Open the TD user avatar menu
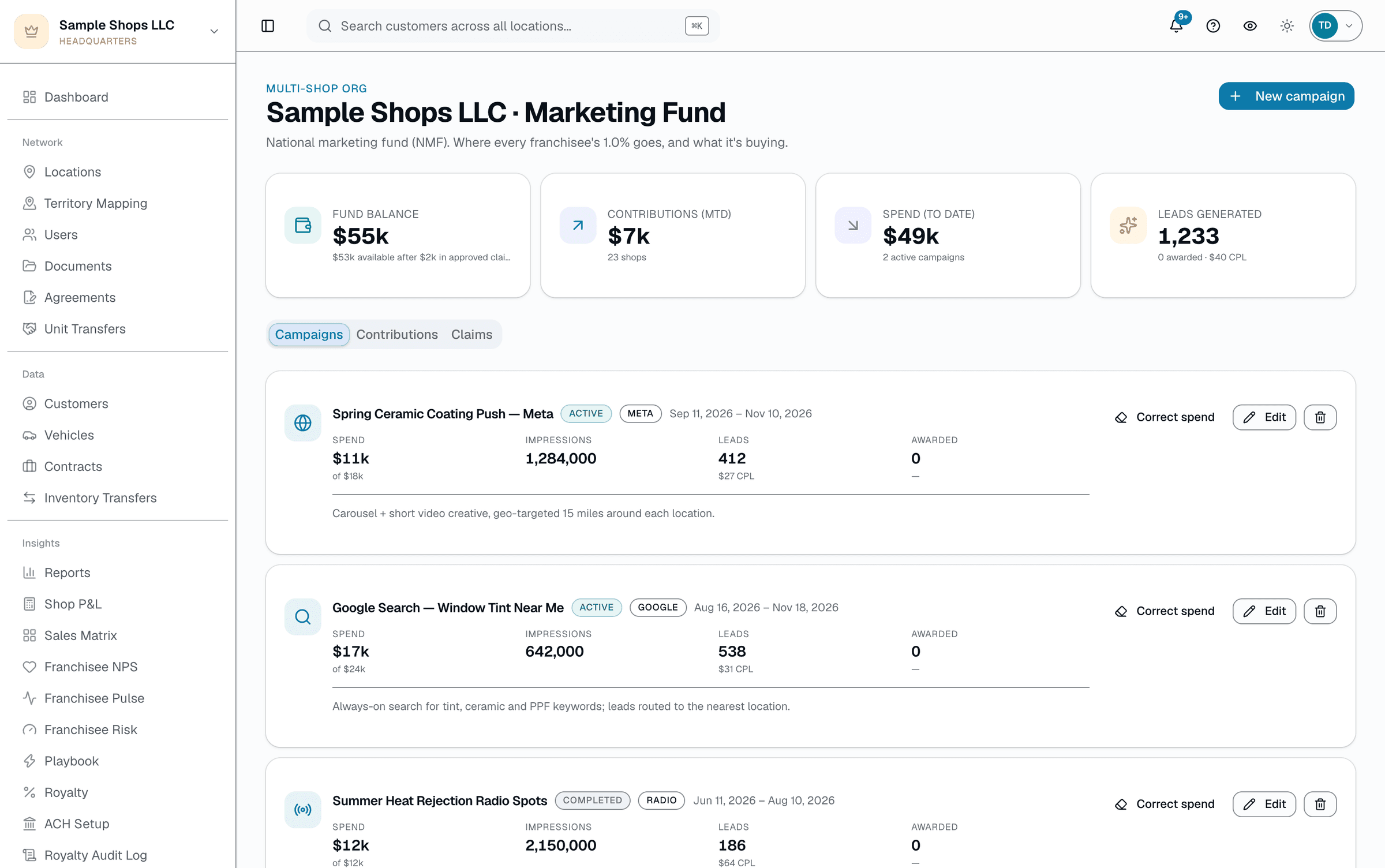Image resolution: width=1385 pixels, height=868 pixels. point(1335,26)
